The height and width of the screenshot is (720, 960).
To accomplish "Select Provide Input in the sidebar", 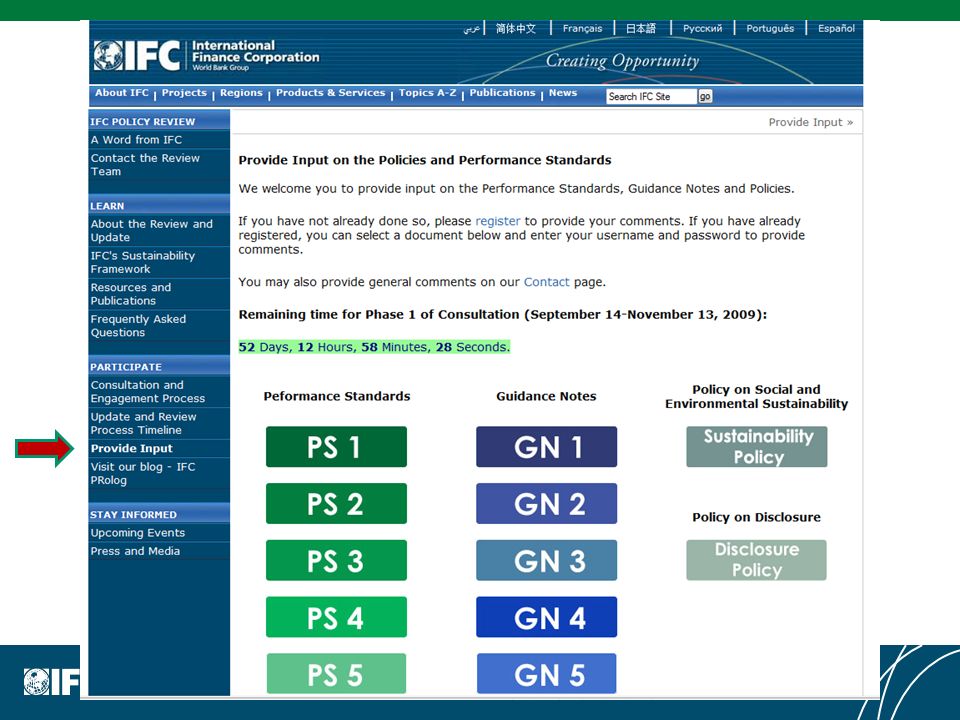I will point(132,448).
